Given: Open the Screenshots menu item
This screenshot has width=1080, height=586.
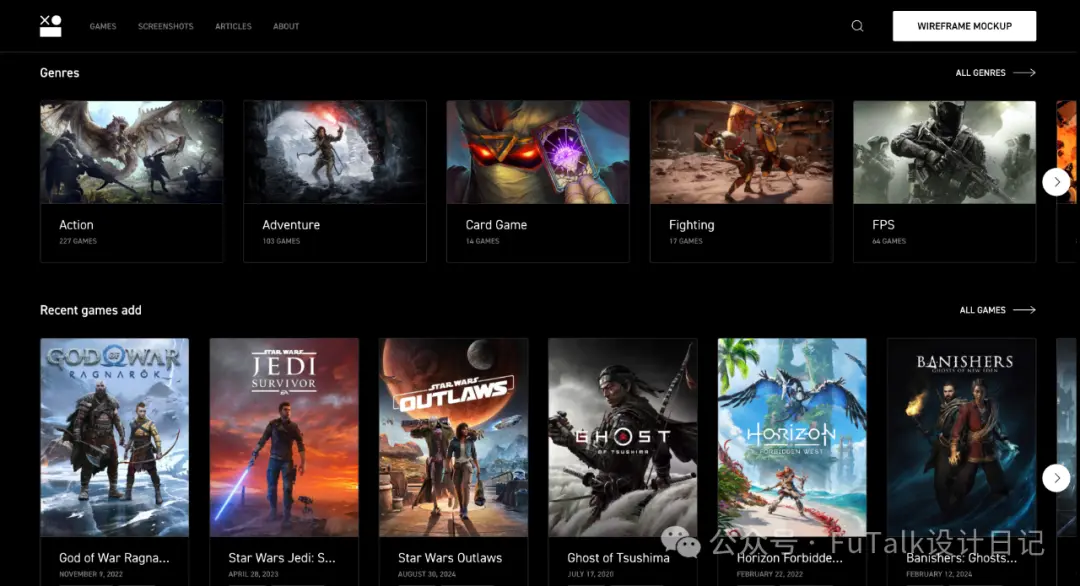Looking at the screenshot, I should pos(165,26).
